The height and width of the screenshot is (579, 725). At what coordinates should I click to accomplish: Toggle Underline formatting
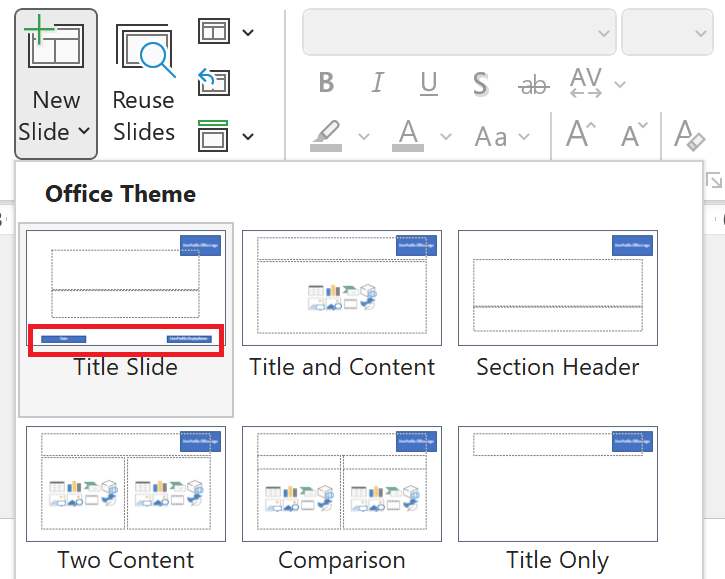click(429, 84)
